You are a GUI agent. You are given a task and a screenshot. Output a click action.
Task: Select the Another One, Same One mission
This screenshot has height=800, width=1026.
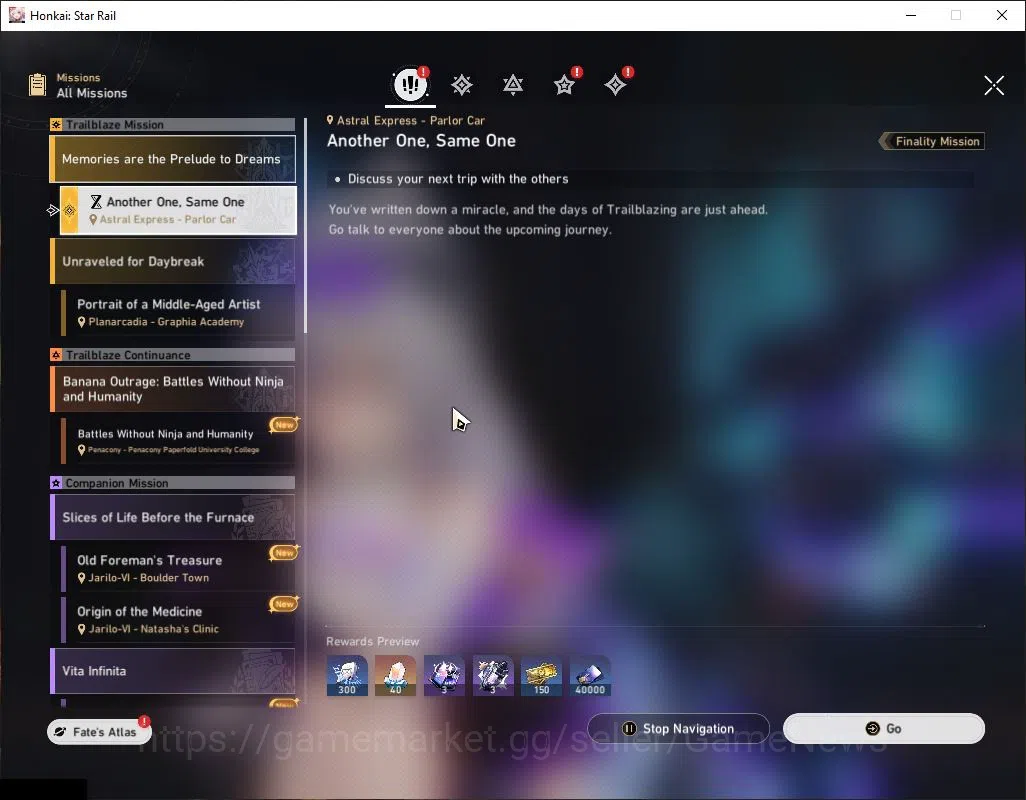pyautogui.click(x=178, y=210)
